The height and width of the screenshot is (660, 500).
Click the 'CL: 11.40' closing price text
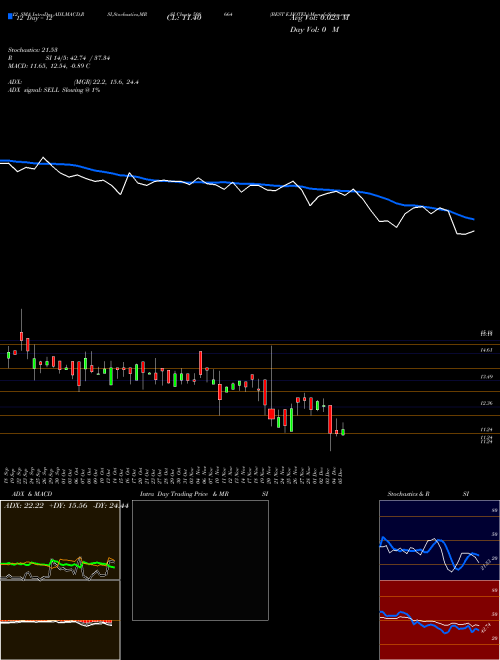tap(184, 18)
